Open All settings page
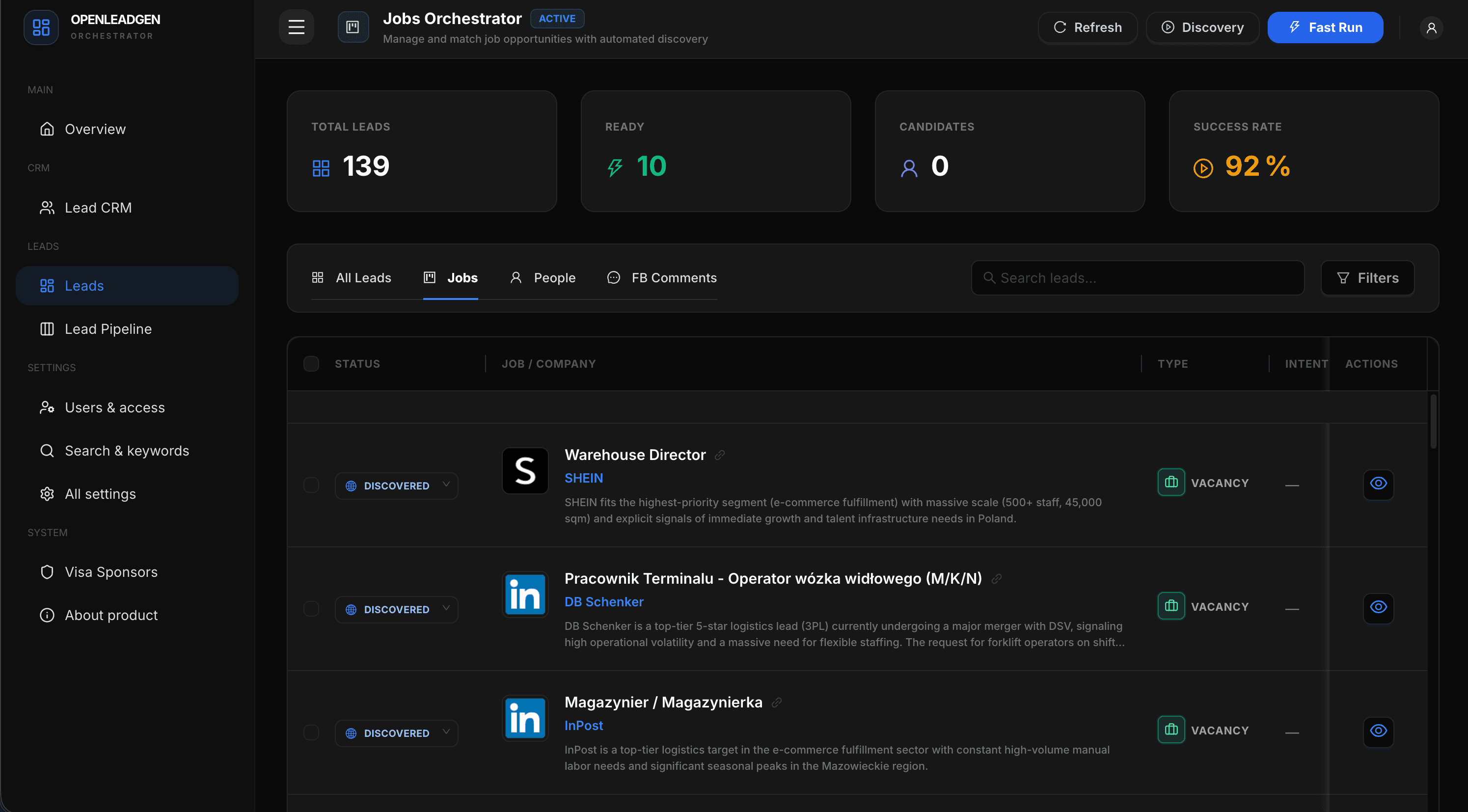Viewport: 1468px width, 812px height. tap(127, 494)
